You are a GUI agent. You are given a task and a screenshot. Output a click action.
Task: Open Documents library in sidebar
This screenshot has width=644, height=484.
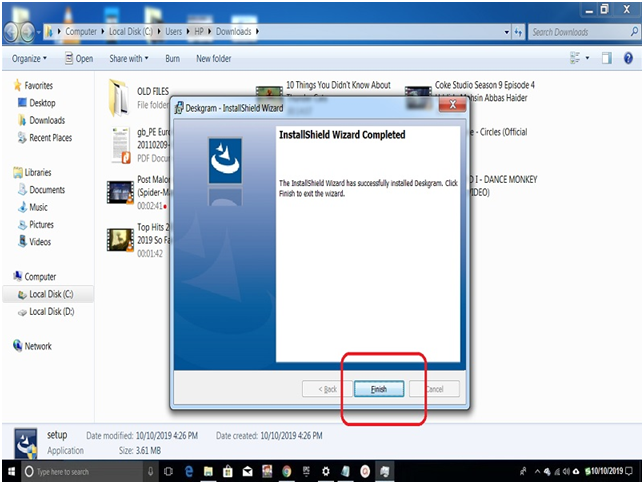41,190
